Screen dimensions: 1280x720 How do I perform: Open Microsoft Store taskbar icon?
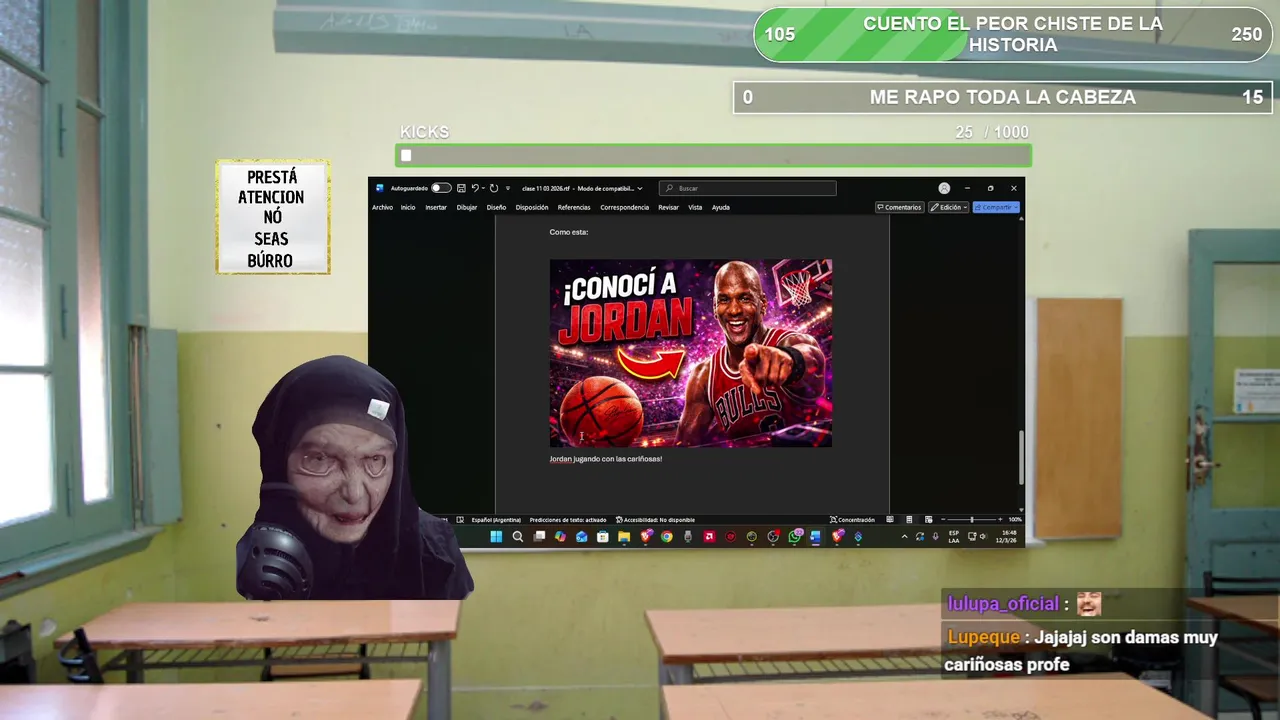pos(603,537)
